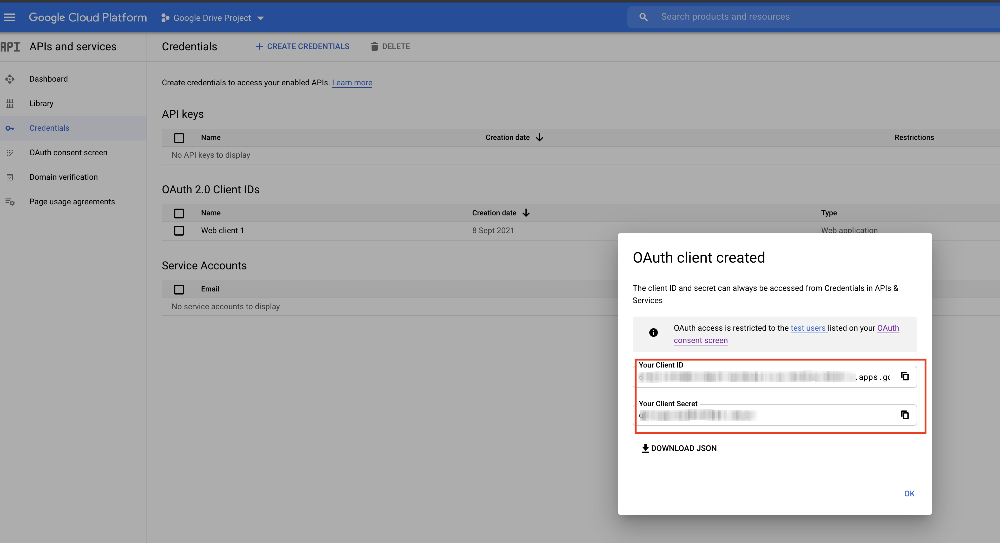Click the Library grid icon
Viewport: 1000px width, 543px height.
pyautogui.click(x=10, y=103)
